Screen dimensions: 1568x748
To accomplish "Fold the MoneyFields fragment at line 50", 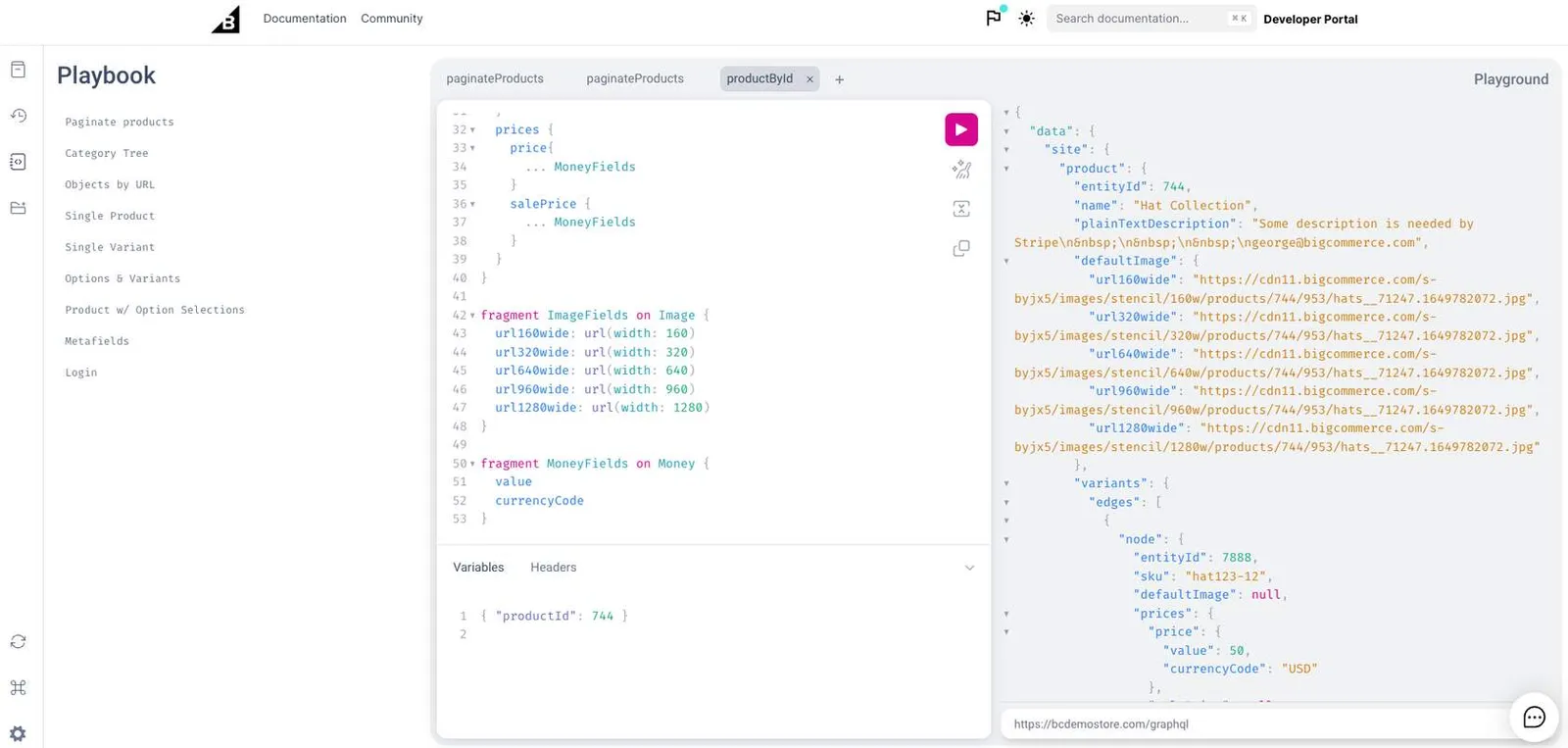I will (472, 464).
